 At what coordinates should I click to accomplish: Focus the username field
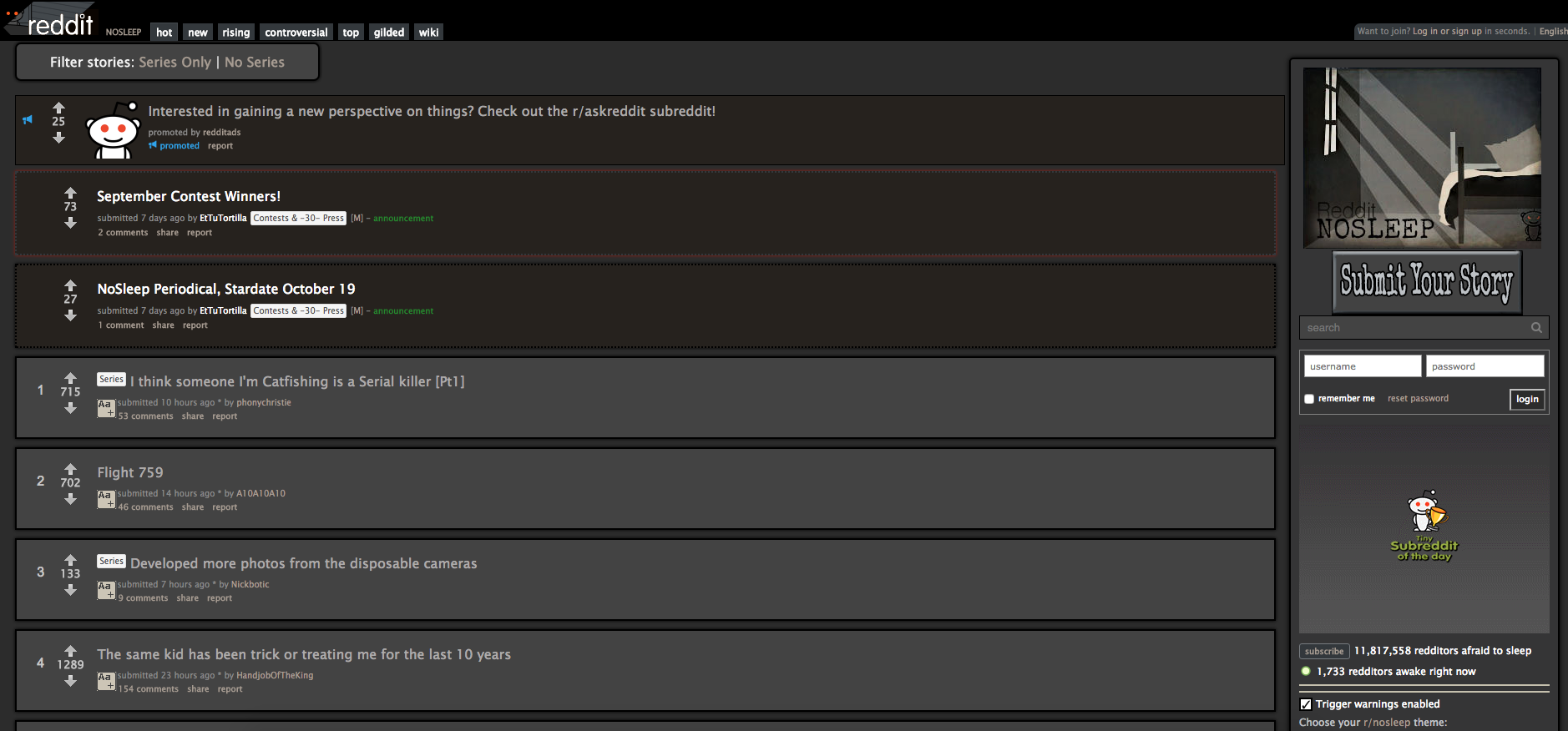[1363, 366]
